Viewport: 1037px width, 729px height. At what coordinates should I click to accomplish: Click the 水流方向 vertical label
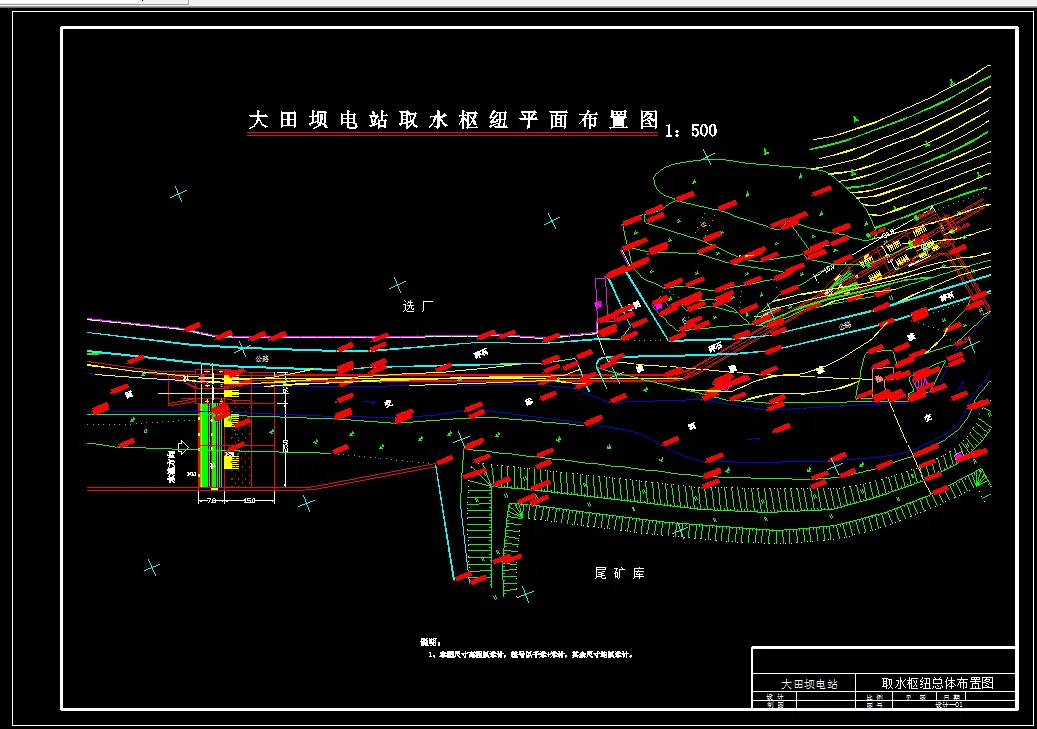[x=172, y=466]
